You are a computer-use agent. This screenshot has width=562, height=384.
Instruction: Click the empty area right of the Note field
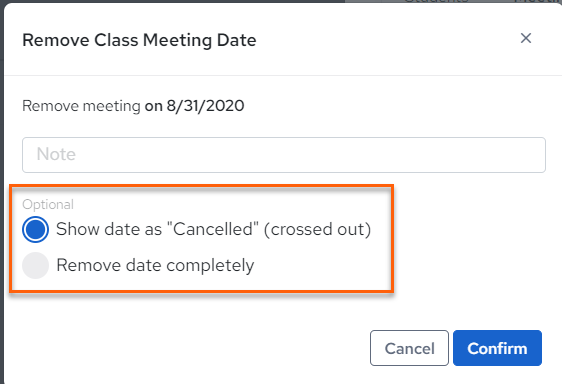click(554, 155)
